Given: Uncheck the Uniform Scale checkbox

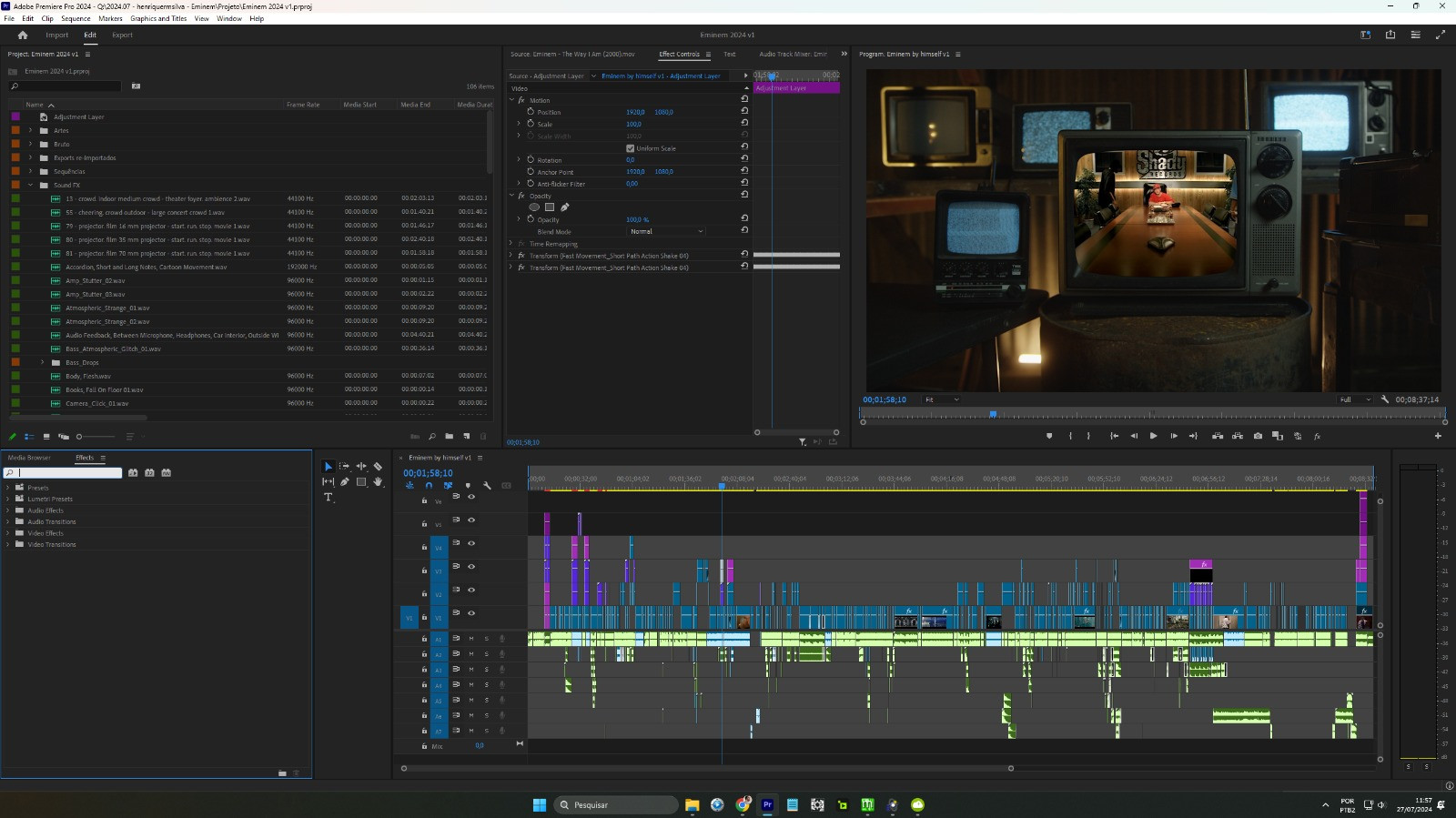Looking at the screenshot, I should click(x=630, y=148).
